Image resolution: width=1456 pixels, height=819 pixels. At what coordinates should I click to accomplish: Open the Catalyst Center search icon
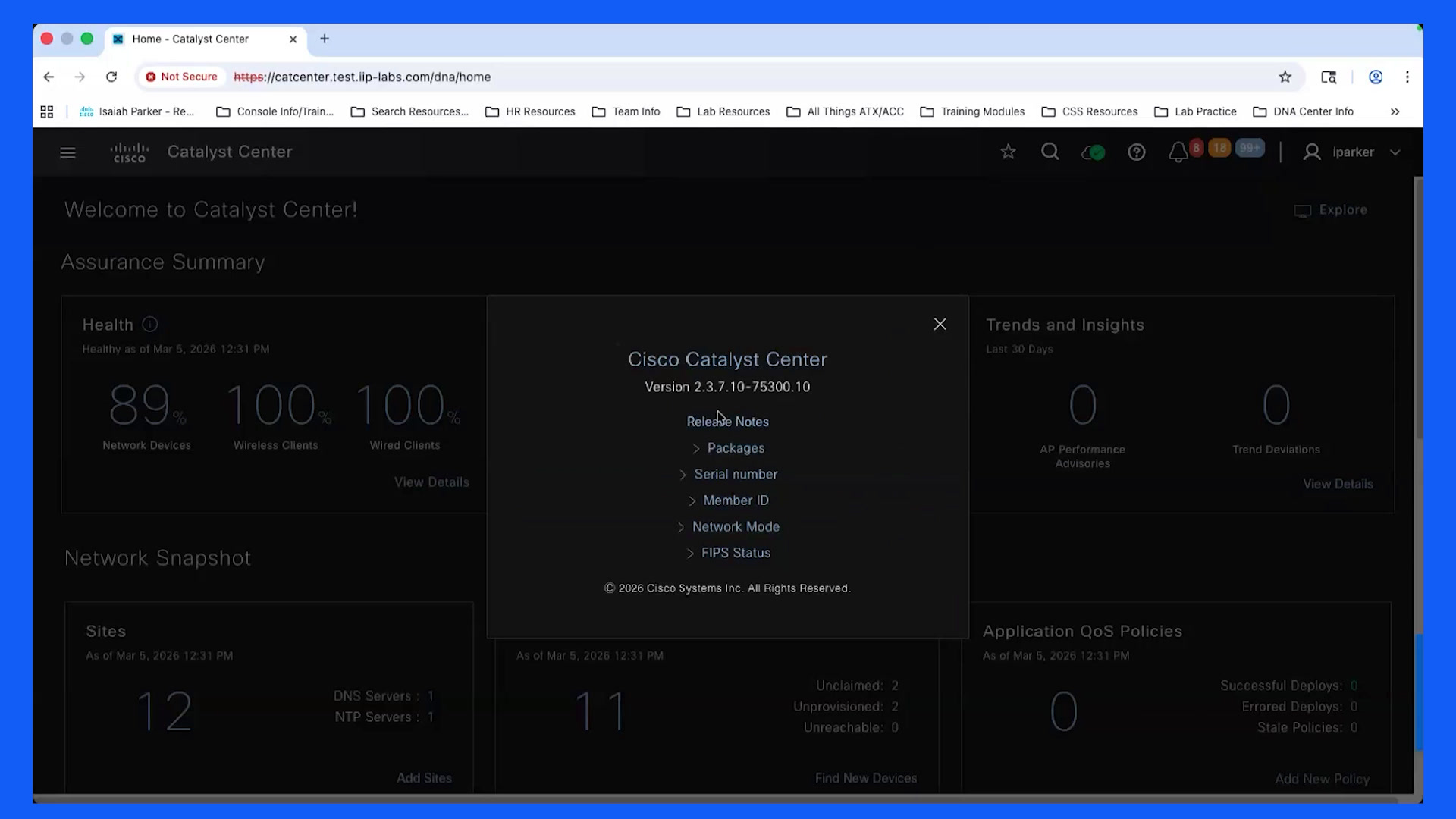(x=1050, y=152)
